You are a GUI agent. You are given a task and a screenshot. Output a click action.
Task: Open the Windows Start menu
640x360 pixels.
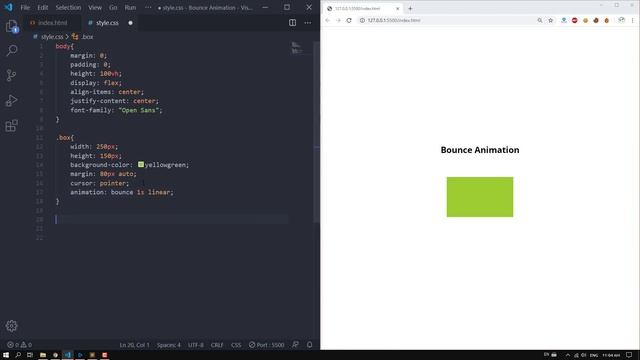6,355
